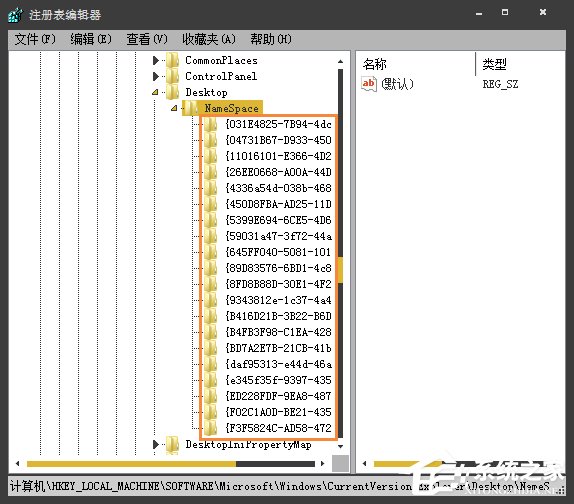574x504 pixels.
Task: Click folder icon of {11016101-E366-4D2 key
Action: tap(210, 156)
